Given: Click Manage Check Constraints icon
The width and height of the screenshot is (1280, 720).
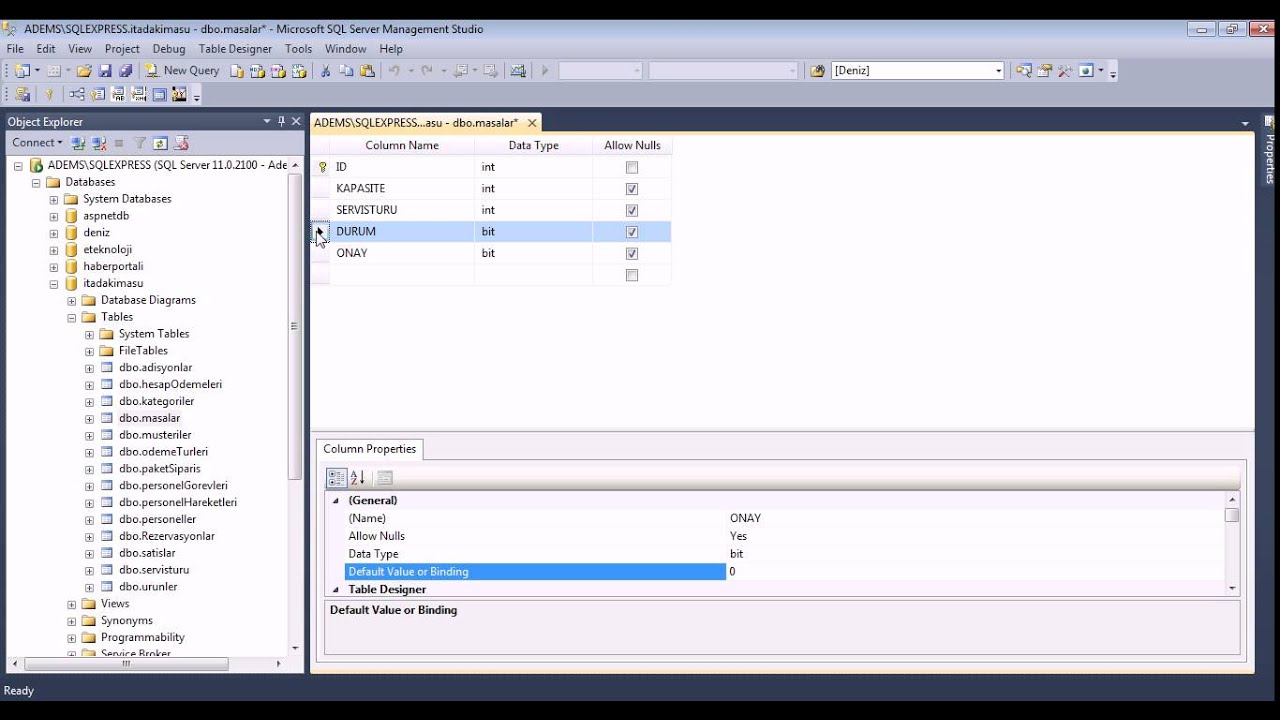Looking at the screenshot, I should tap(159, 94).
